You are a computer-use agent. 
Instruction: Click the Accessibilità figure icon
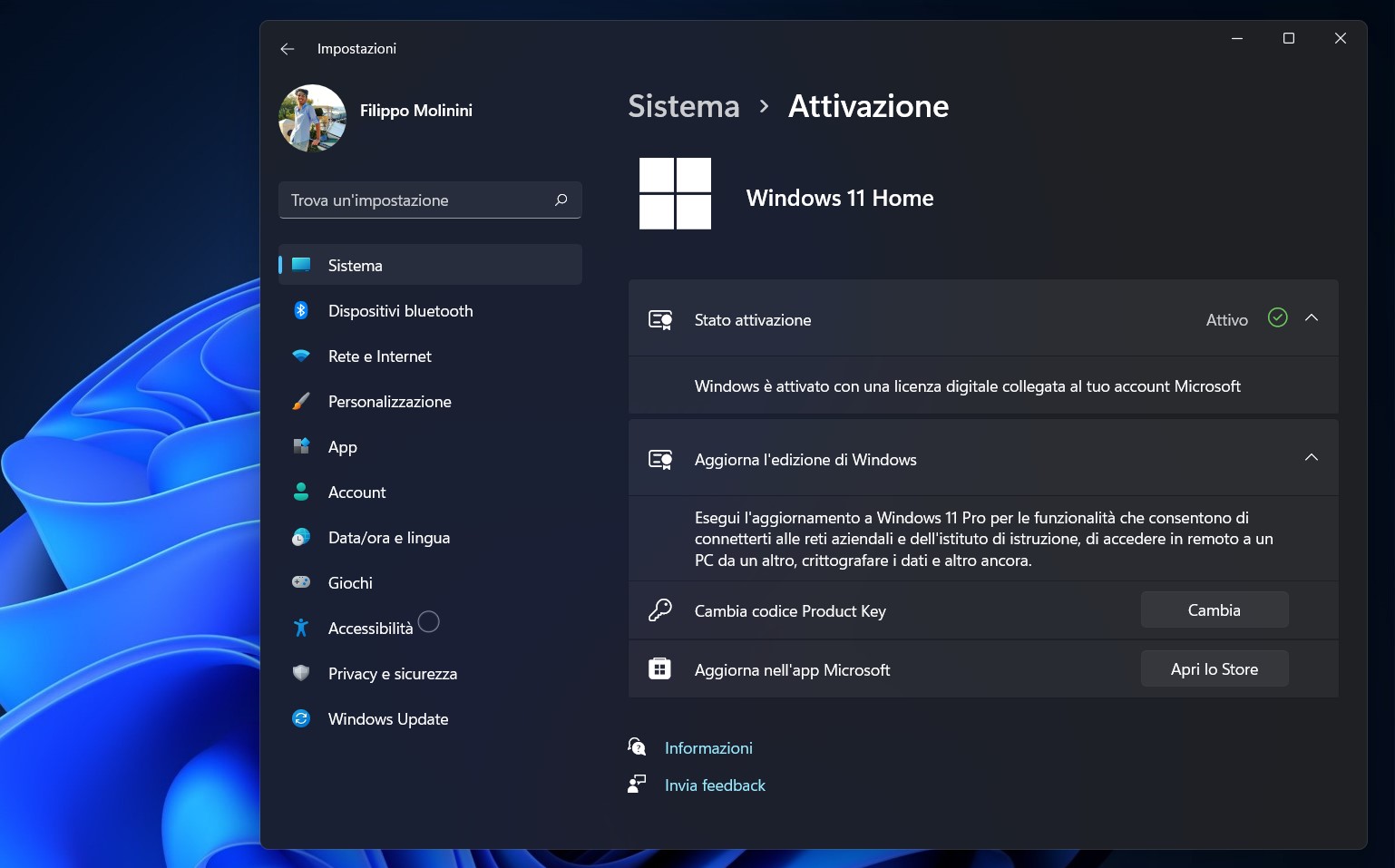pos(301,628)
